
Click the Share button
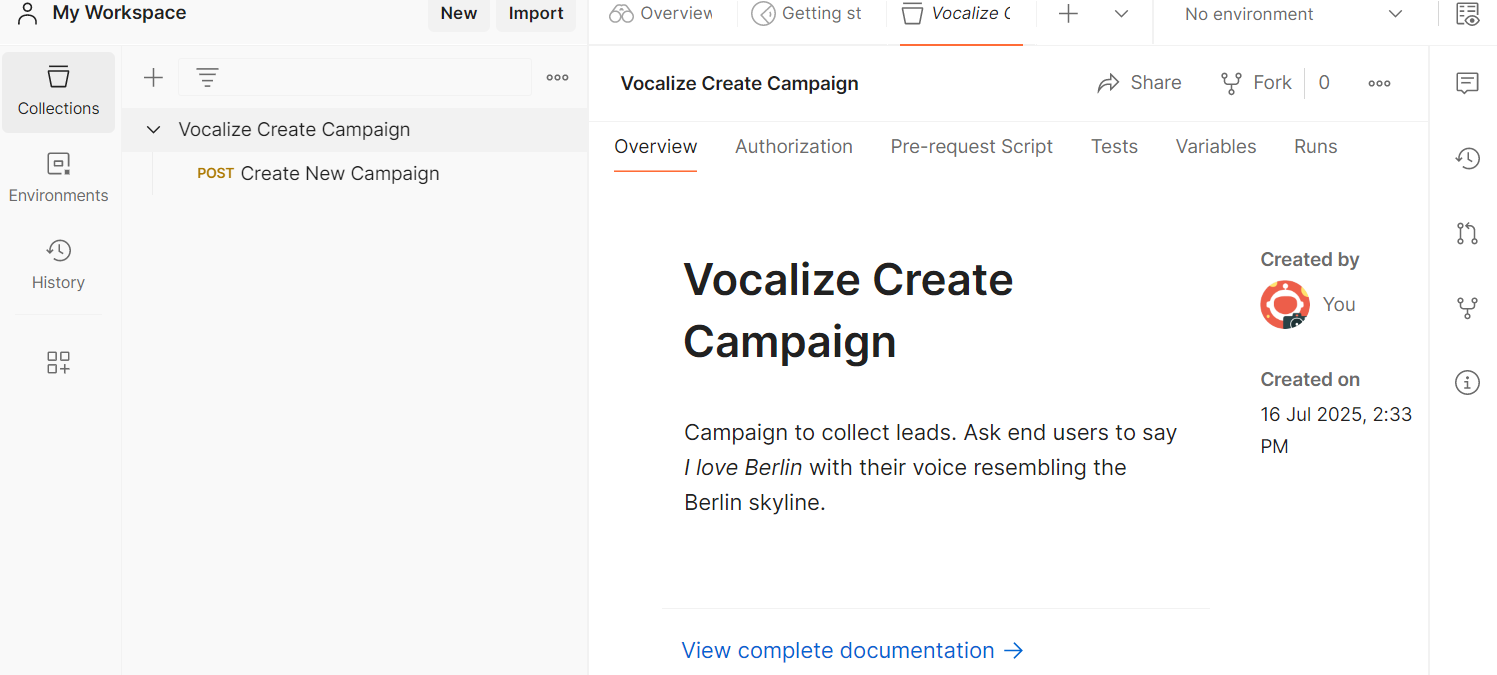1139,83
